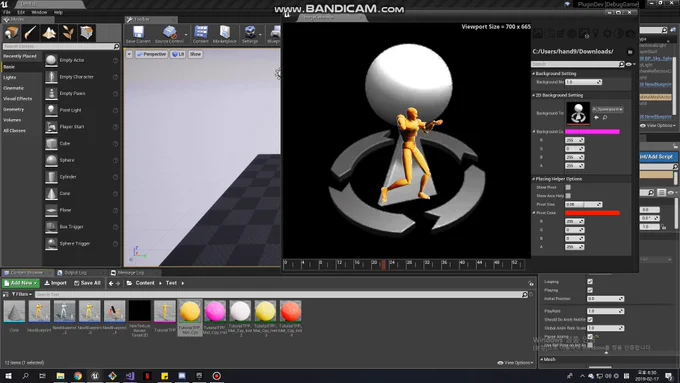This screenshot has height=383, width=680.
Task: Adjust the Pivot Size slider field
Action: pyautogui.click(x=583, y=204)
